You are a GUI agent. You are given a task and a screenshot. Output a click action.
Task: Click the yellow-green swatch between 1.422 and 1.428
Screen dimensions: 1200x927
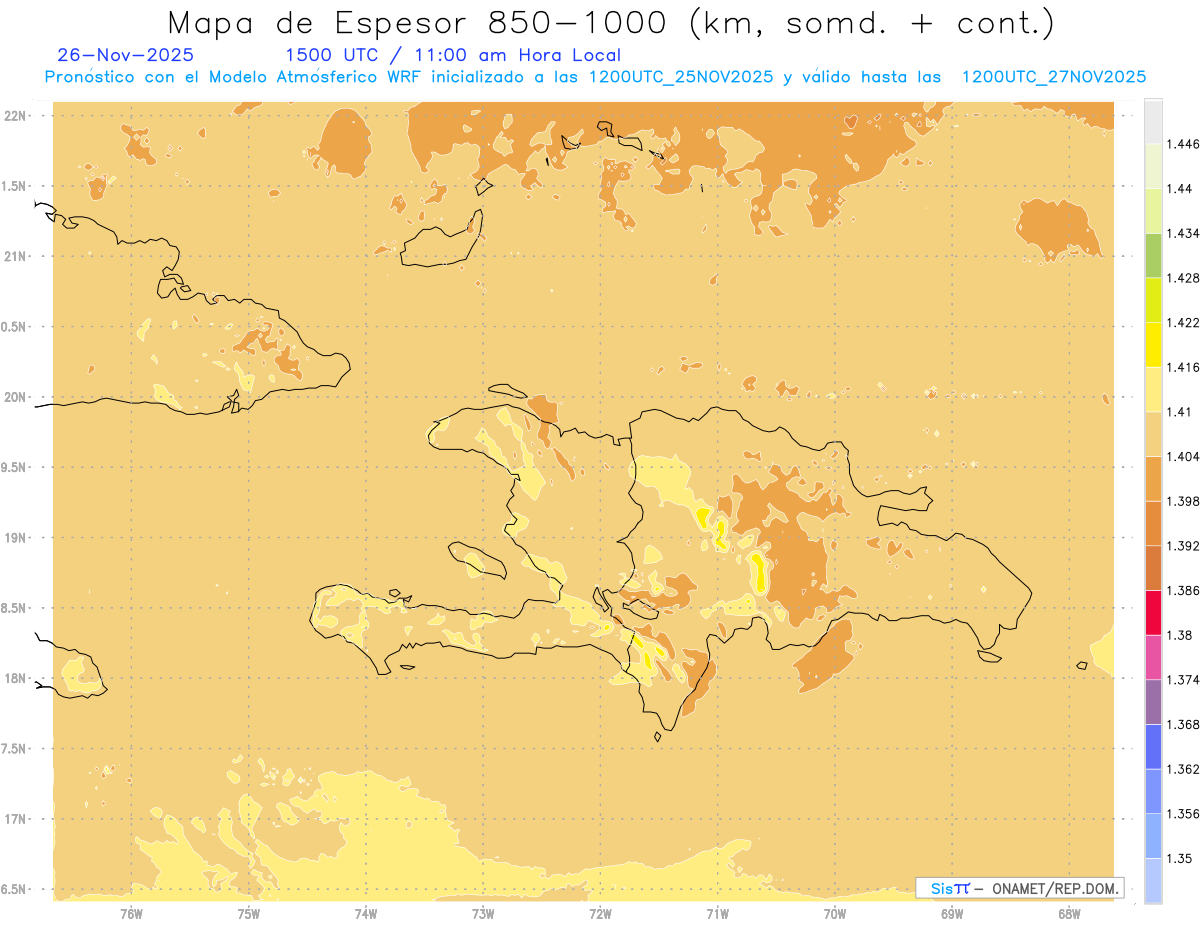tap(1153, 299)
